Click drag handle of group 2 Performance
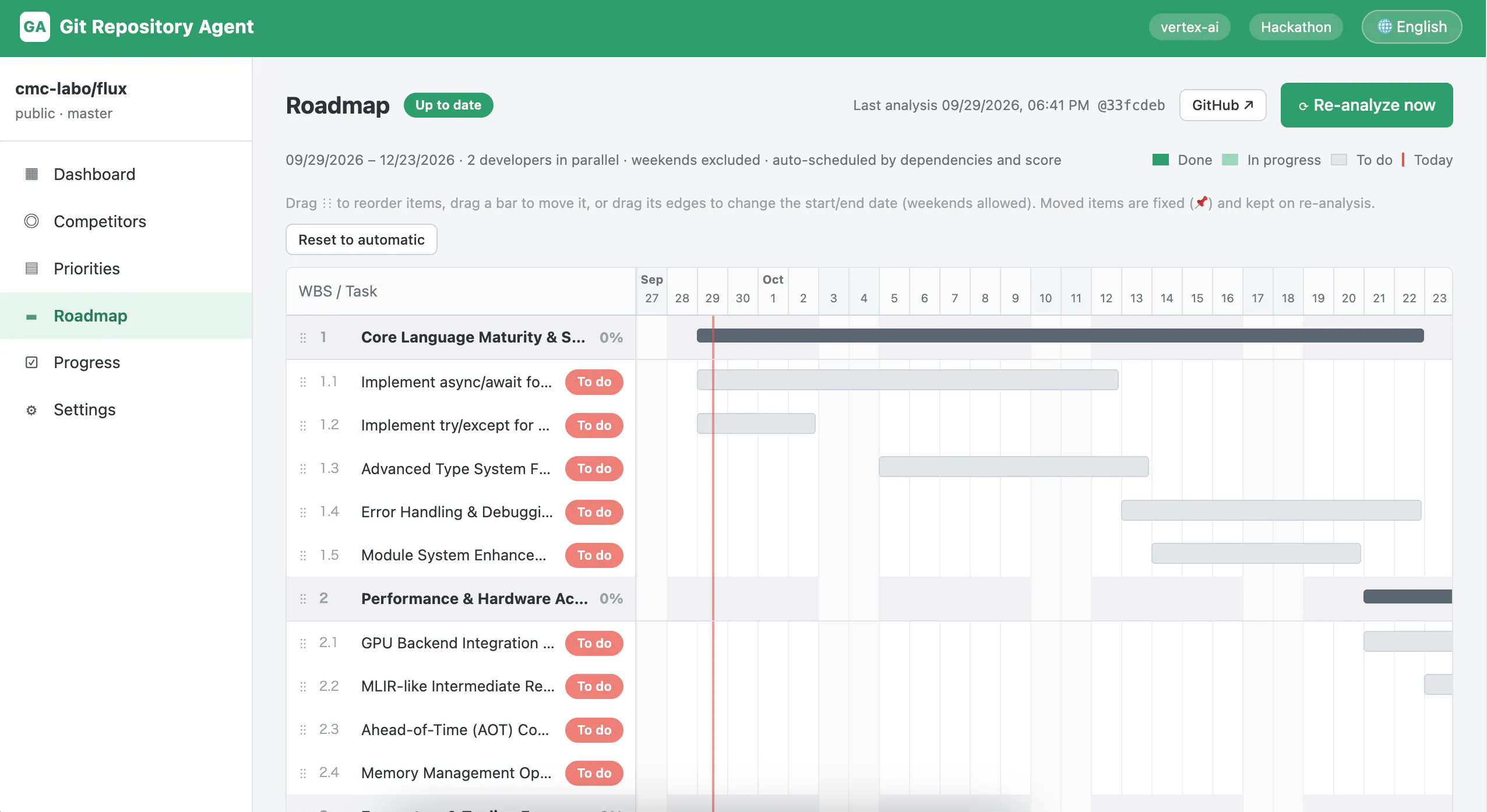The height and width of the screenshot is (812, 1487). (303, 599)
